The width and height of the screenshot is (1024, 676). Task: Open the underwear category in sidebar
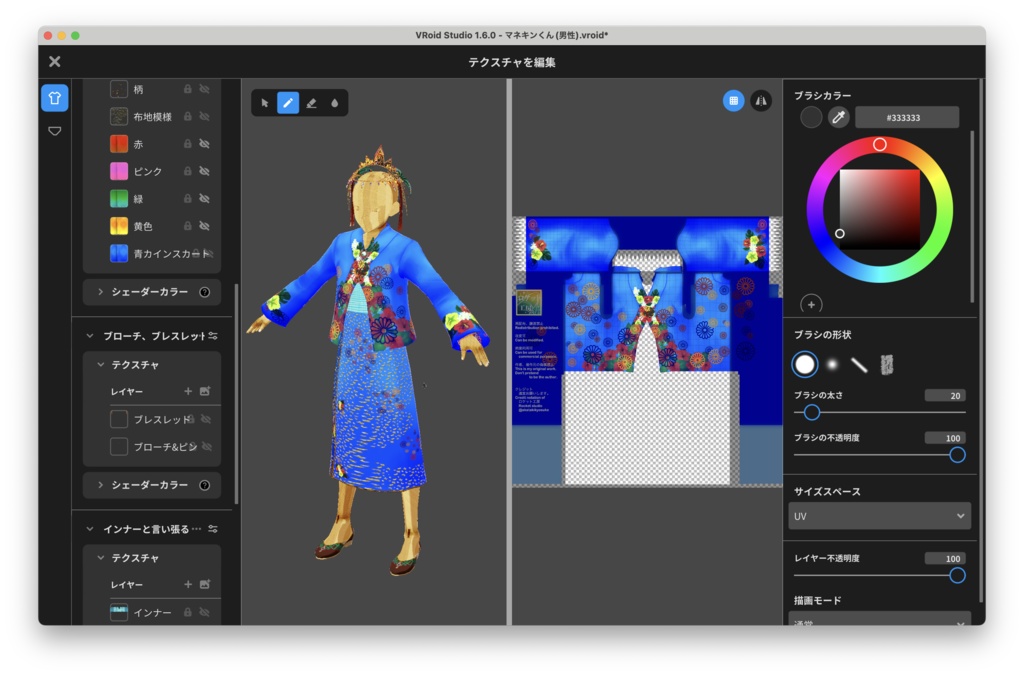point(55,131)
